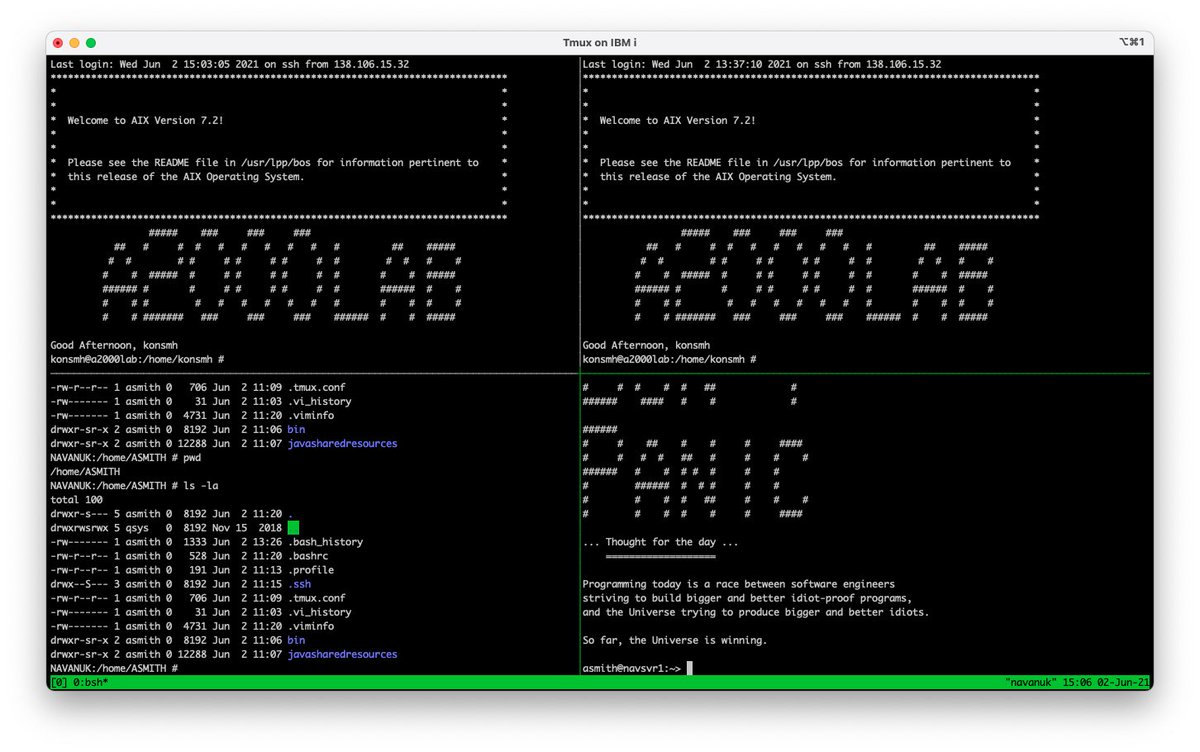The width and height of the screenshot is (1200, 752).
Task: Click the qsys directory row dated Nov 15 2018
Action: pos(175,527)
